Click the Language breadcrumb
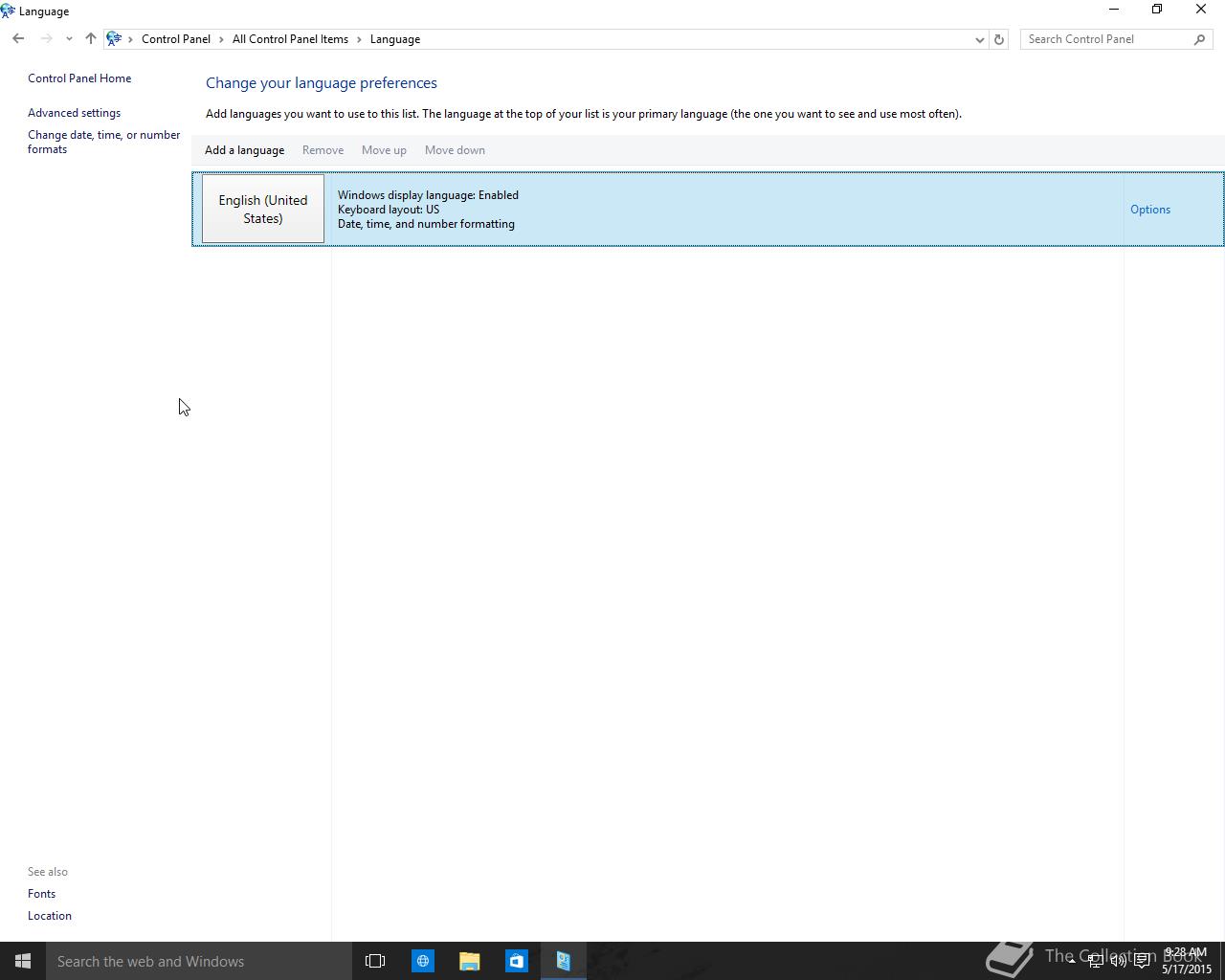 coord(395,39)
